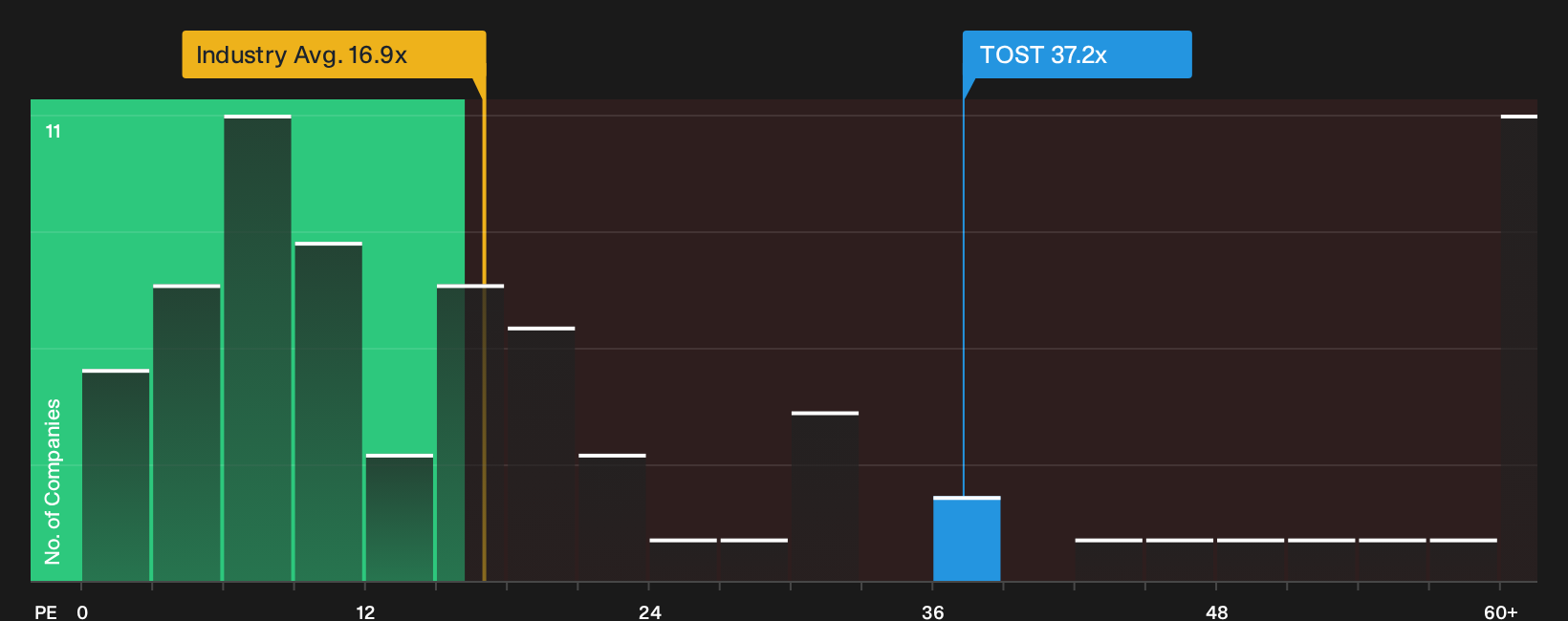Screen dimensions: 1568x621
Task: Select the bar starting at PE 48
Action: point(1251,560)
